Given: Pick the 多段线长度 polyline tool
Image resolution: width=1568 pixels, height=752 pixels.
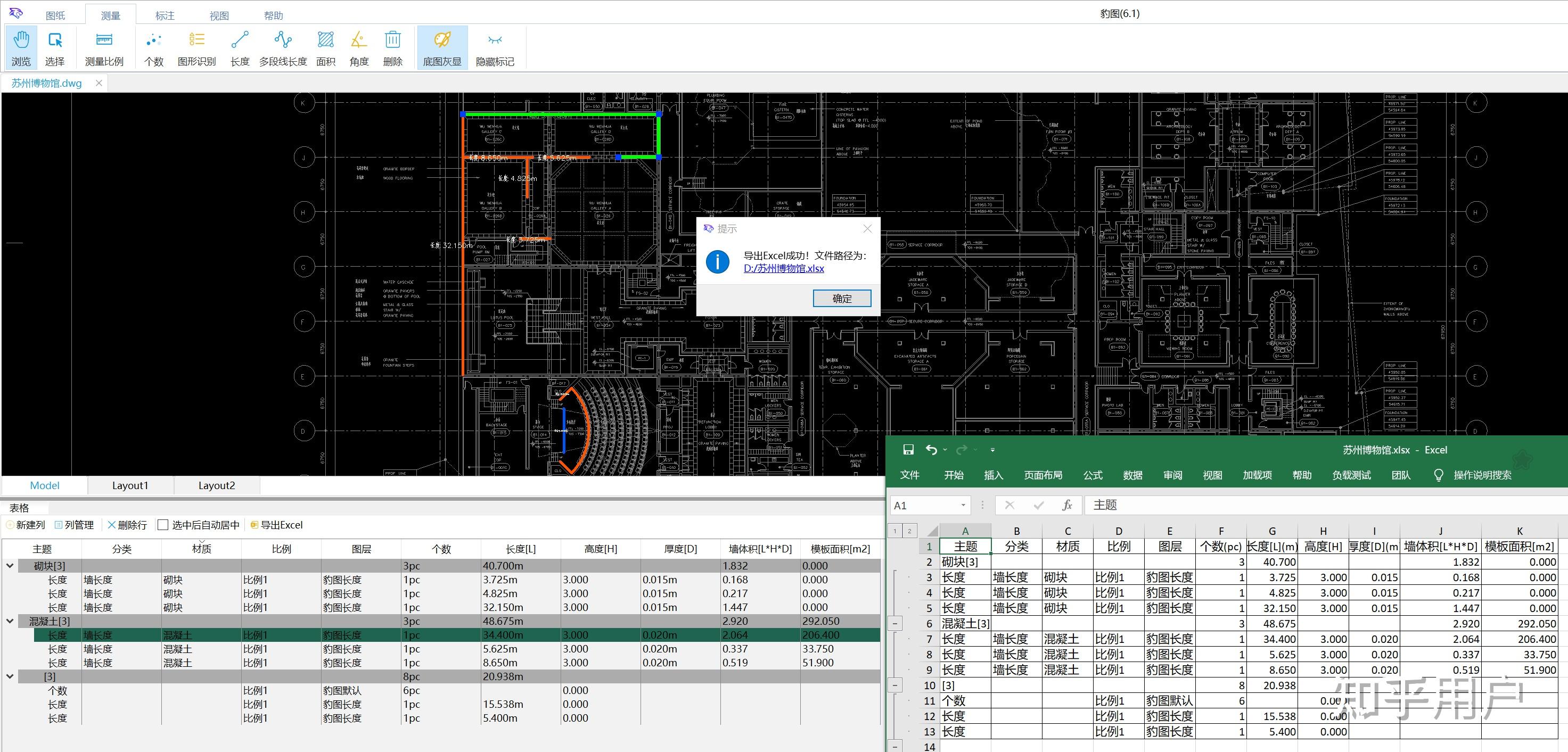Looking at the screenshot, I should [x=283, y=47].
